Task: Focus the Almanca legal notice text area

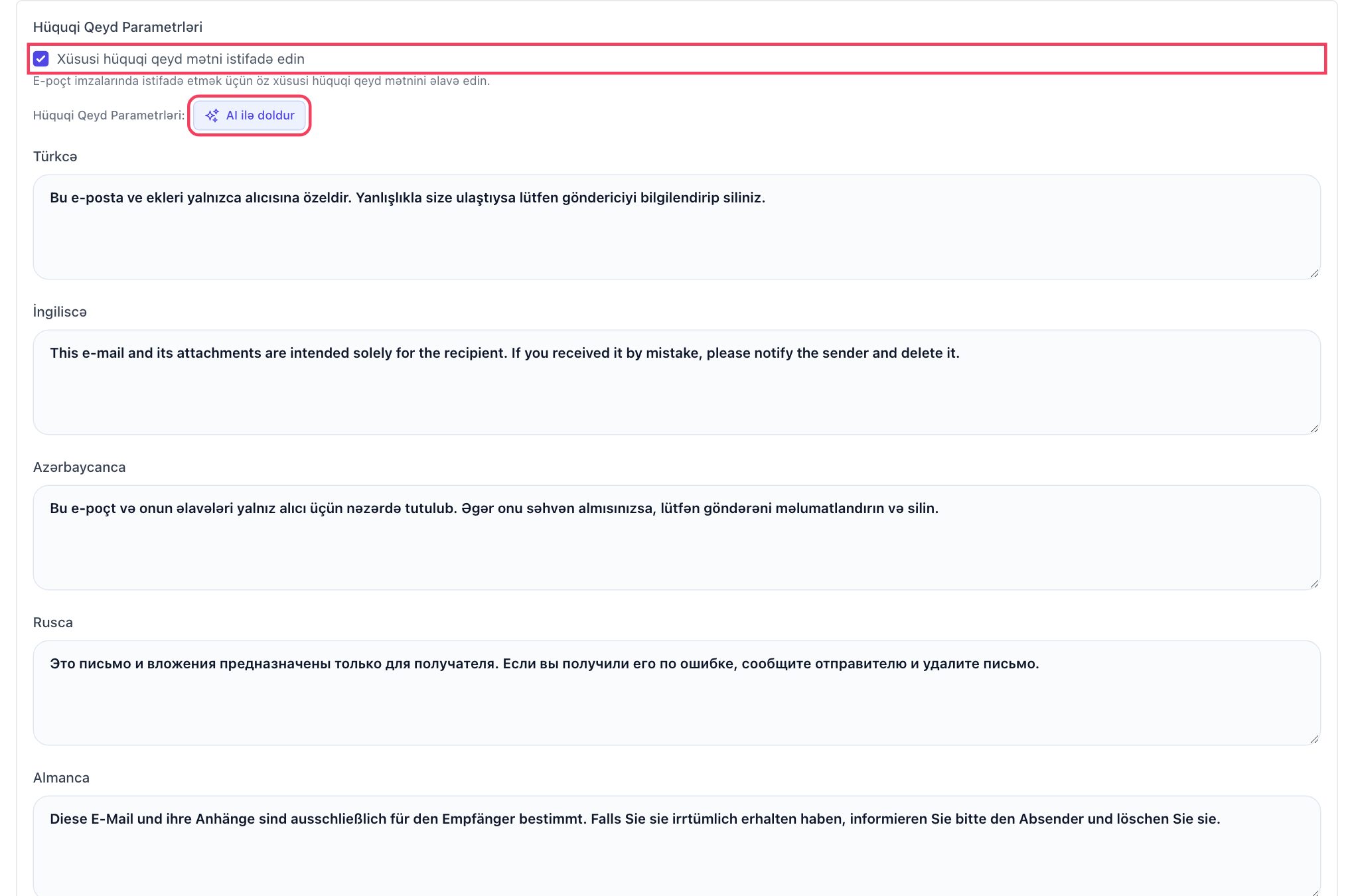Action: (x=676, y=846)
